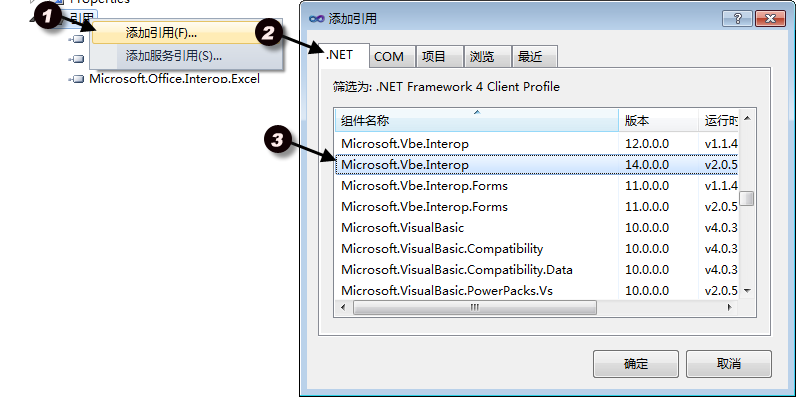796x397 pixels.
Task: Click the Microsoft.Office.Interop.Excel reference icon
Action: point(77,79)
